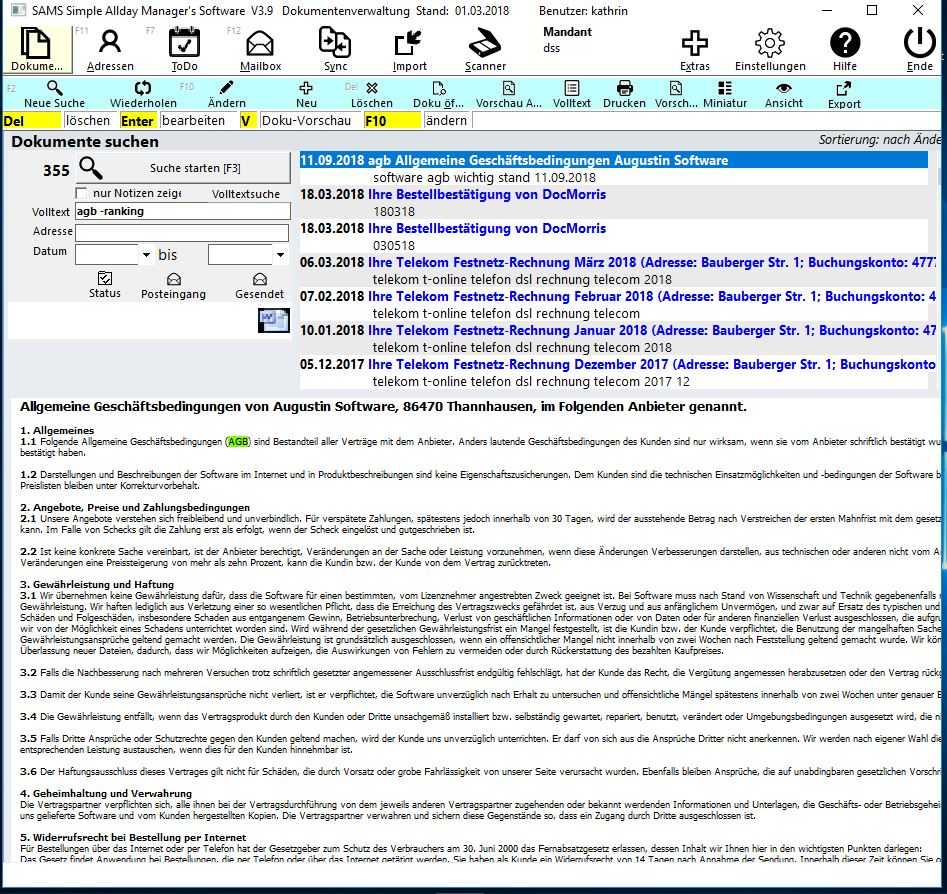947x894 pixels.
Task: Click the Volltextsuche button
Action: (x=246, y=194)
